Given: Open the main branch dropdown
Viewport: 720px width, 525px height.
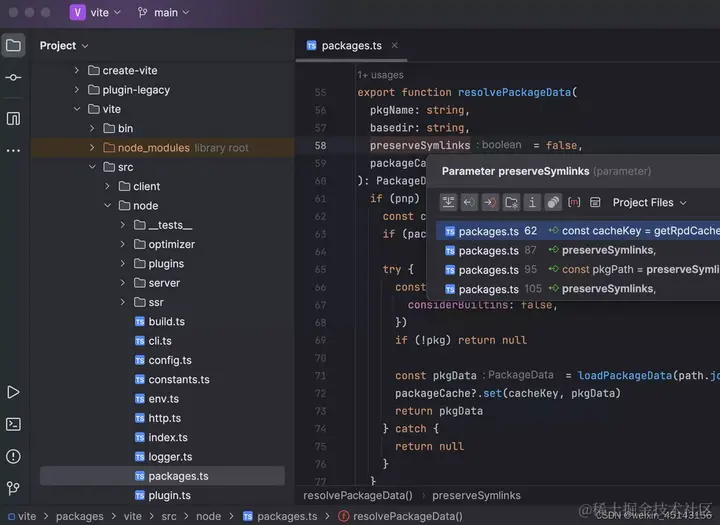Looking at the screenshot, I should pos(163,12).
